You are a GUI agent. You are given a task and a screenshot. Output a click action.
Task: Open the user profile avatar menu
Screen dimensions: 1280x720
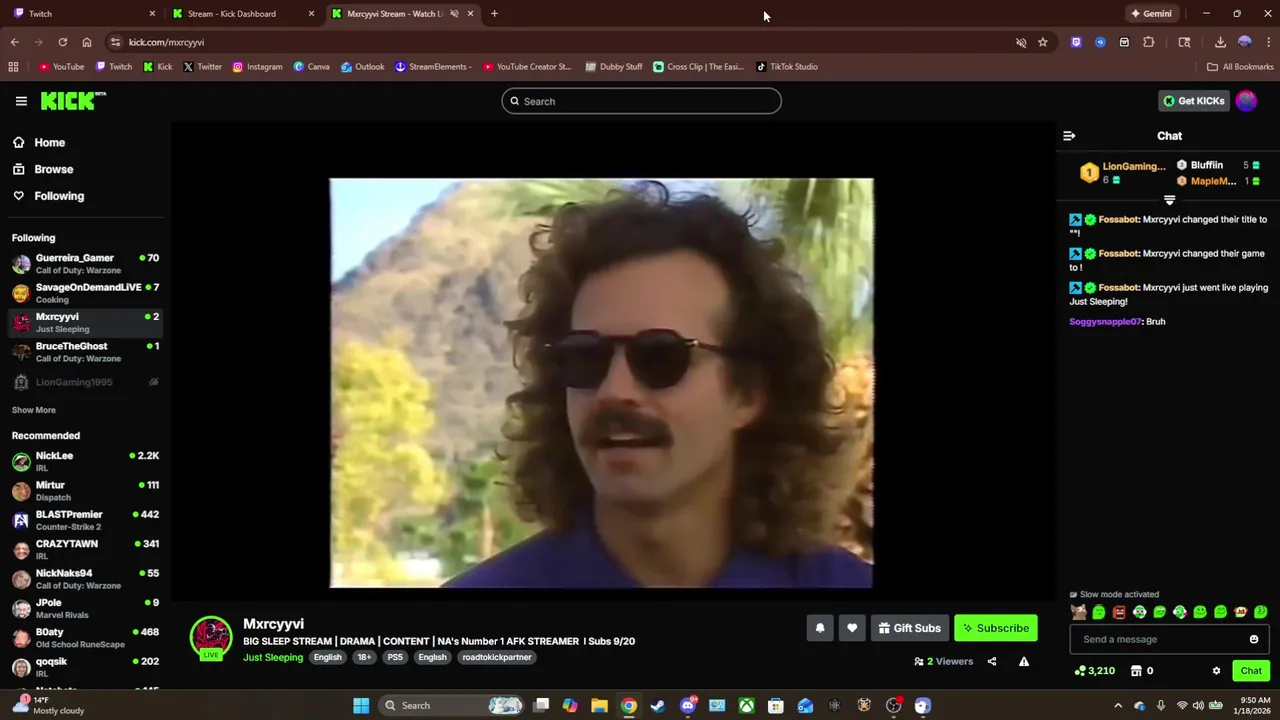pyautogui.click(x=1246, y=101)
